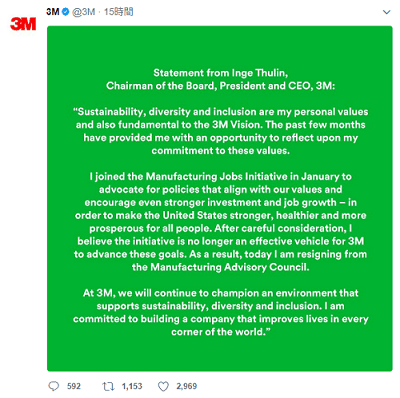Retweet using the retweet arrows icon
Image resolution: width=400 pixels, height=398 pixels.
[x=108, y=386]
